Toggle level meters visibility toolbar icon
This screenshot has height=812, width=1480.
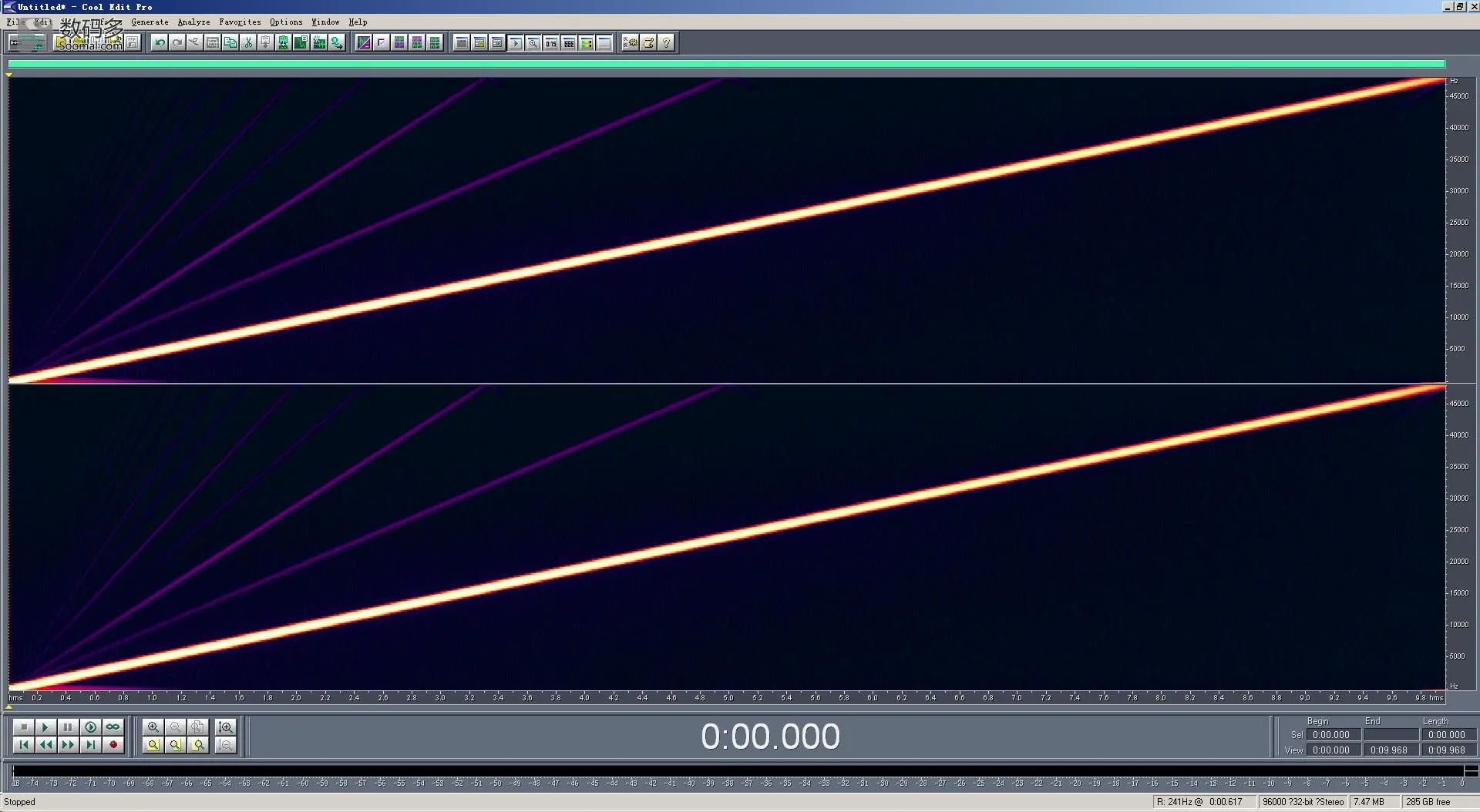[x=587, y=42]
